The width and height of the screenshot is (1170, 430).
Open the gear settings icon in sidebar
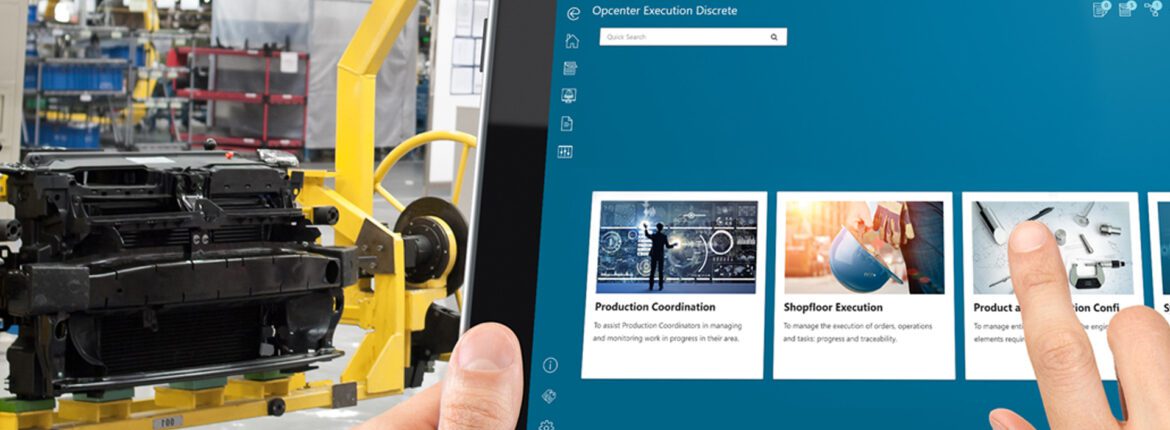point(546,425)
